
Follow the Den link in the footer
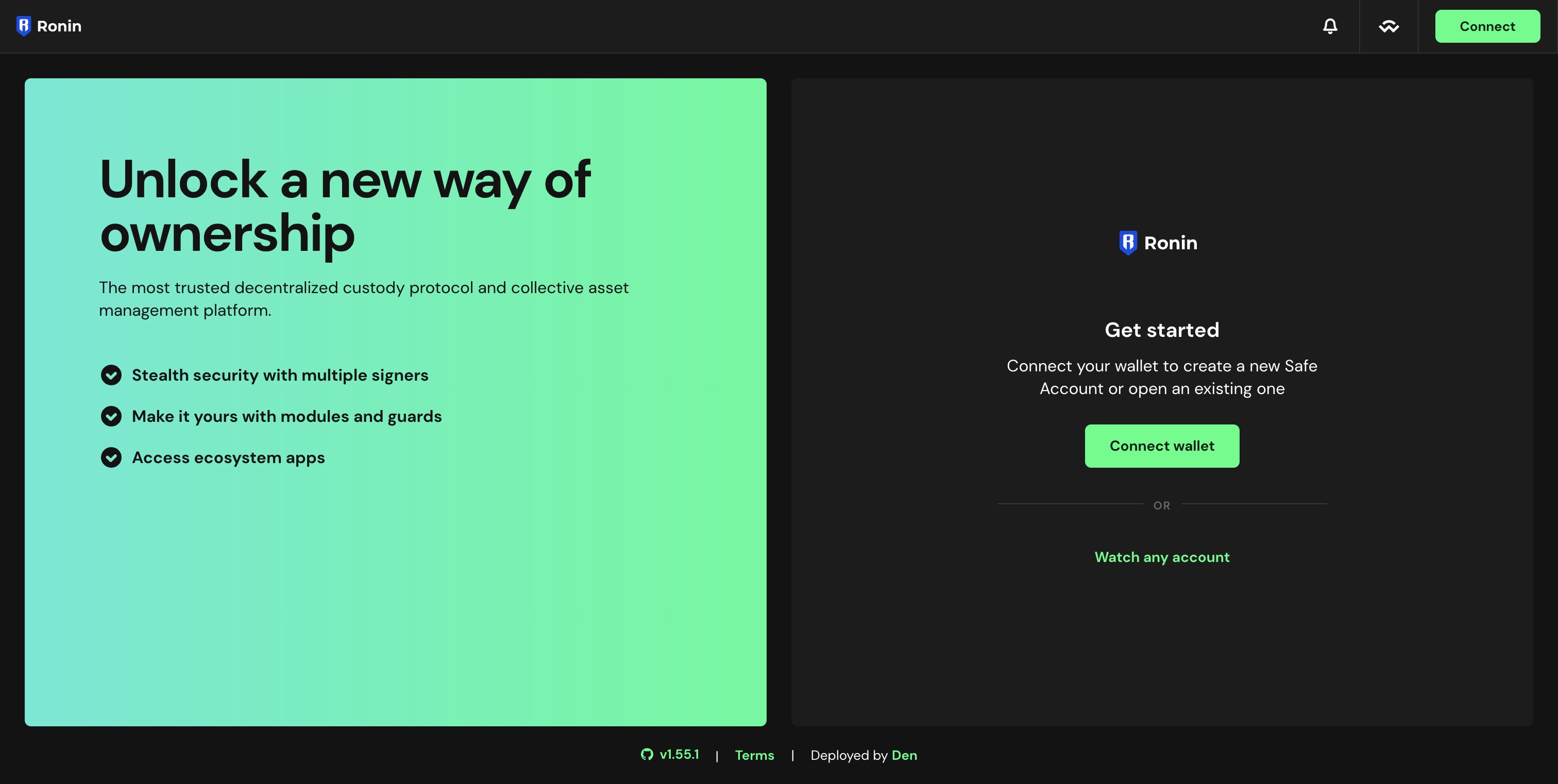904,755
